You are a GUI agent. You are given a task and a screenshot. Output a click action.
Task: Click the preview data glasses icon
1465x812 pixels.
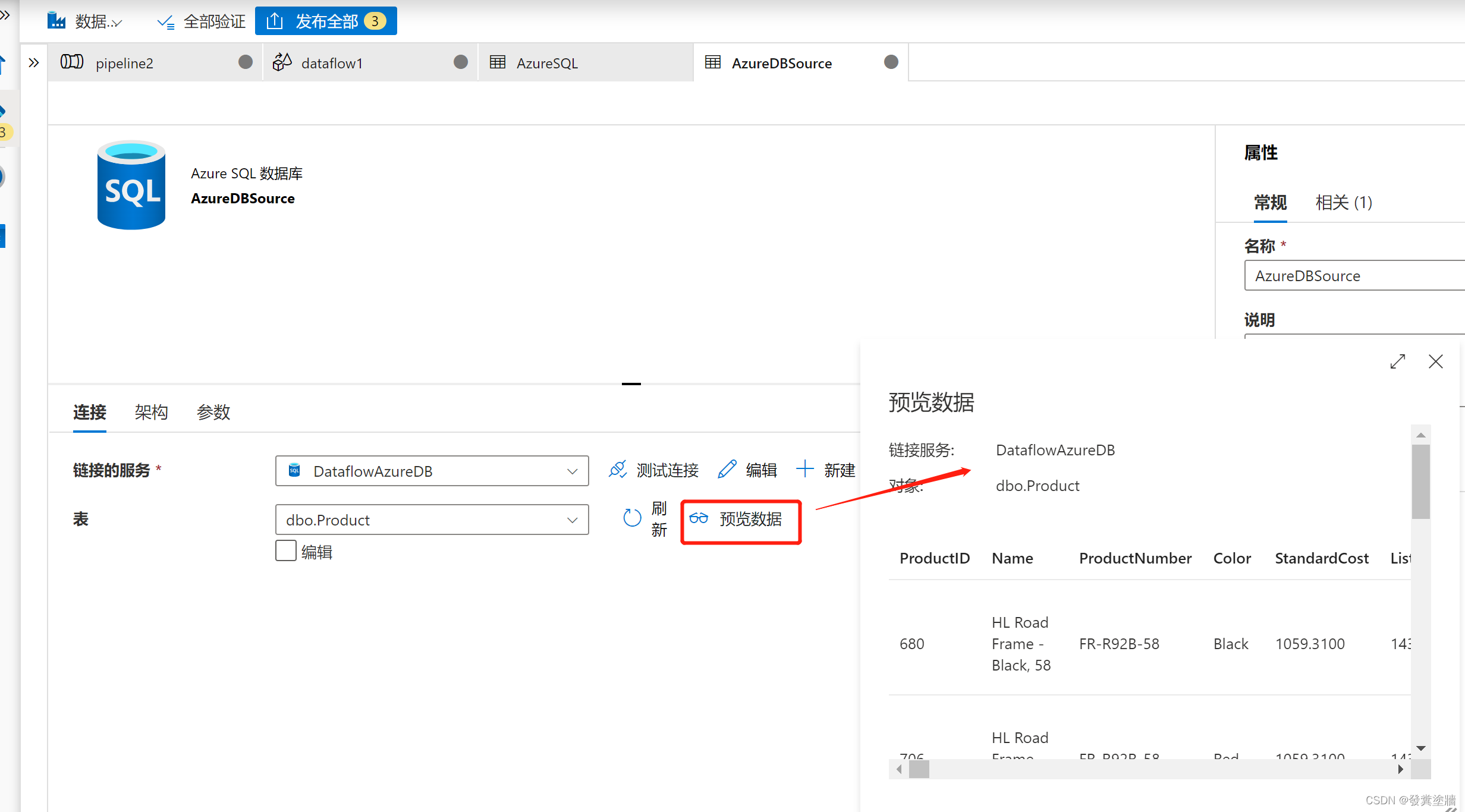[x=699, y=518]
